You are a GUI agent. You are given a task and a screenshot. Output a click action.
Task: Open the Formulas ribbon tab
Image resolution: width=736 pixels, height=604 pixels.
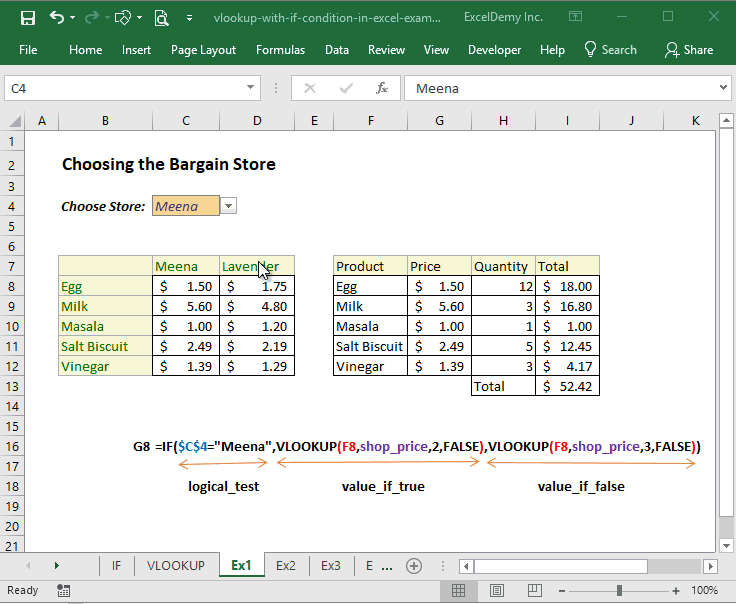pyautogui.click(x=280, y=50)
